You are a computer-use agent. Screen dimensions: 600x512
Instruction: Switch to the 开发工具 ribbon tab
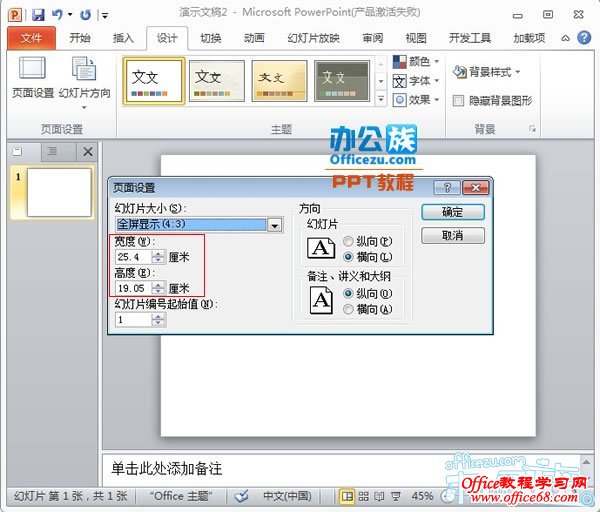(x=470, y=38)
